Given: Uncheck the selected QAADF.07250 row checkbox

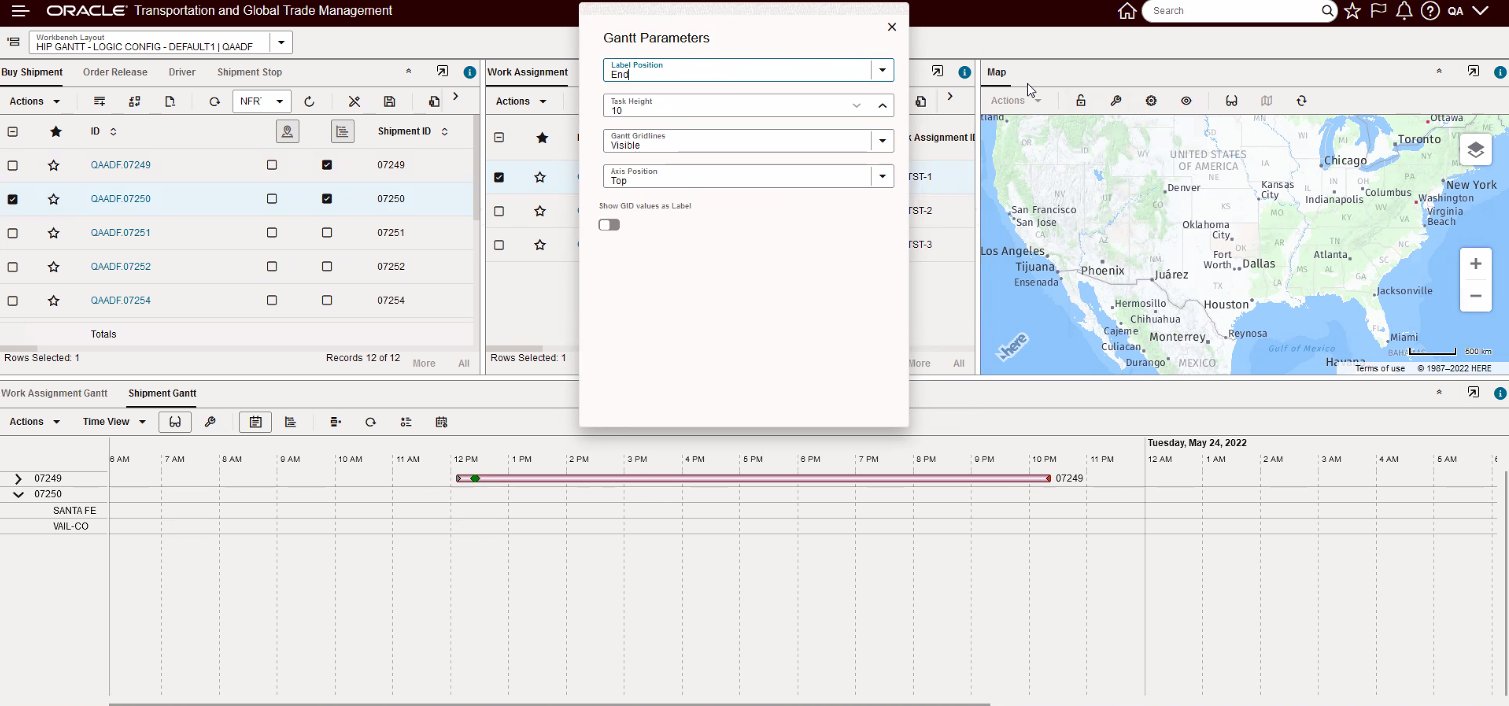Looking at the screenshot, I should (x=13, y=199).
